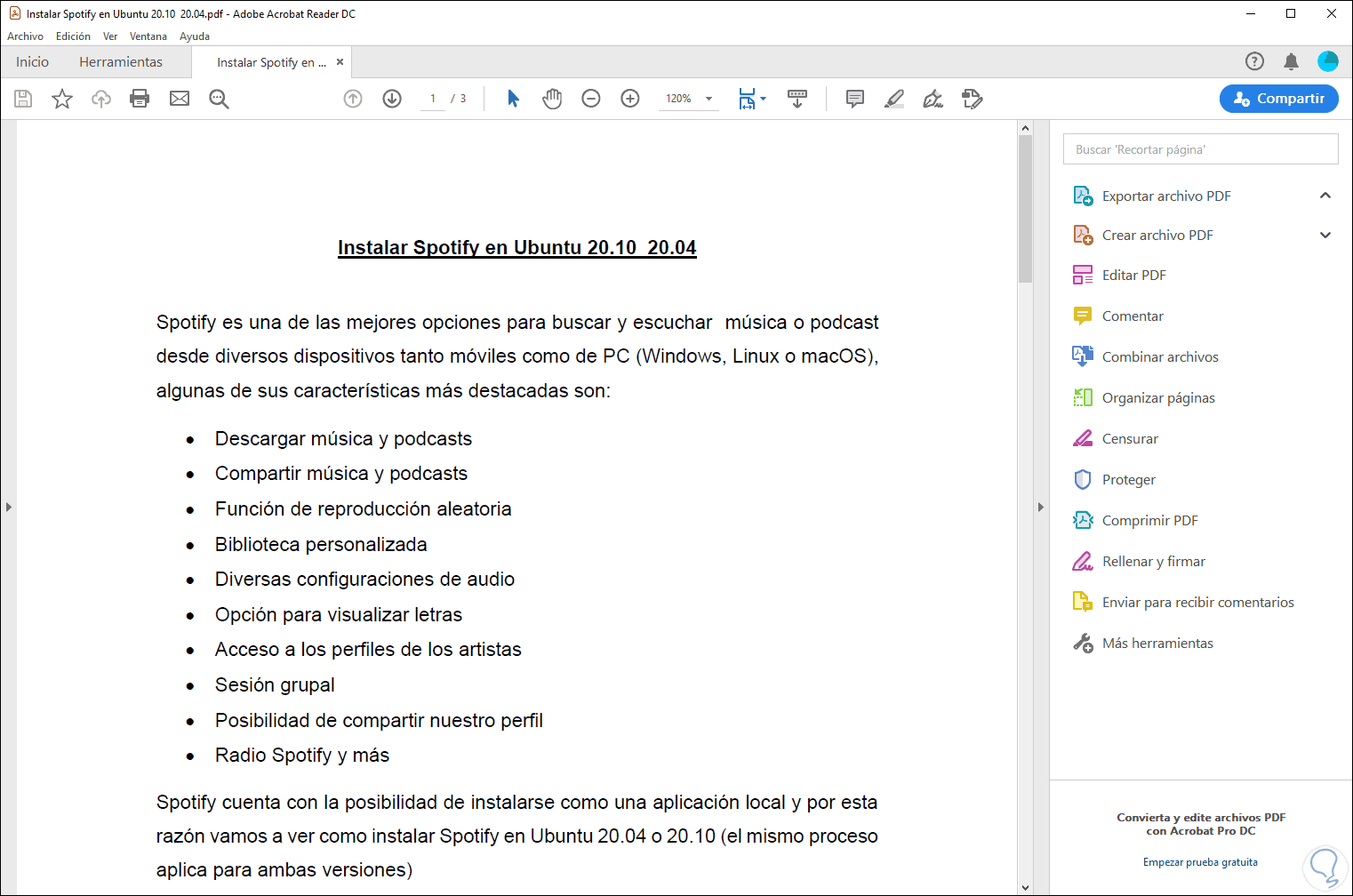Open the Comentar tool

(1133, 316)
